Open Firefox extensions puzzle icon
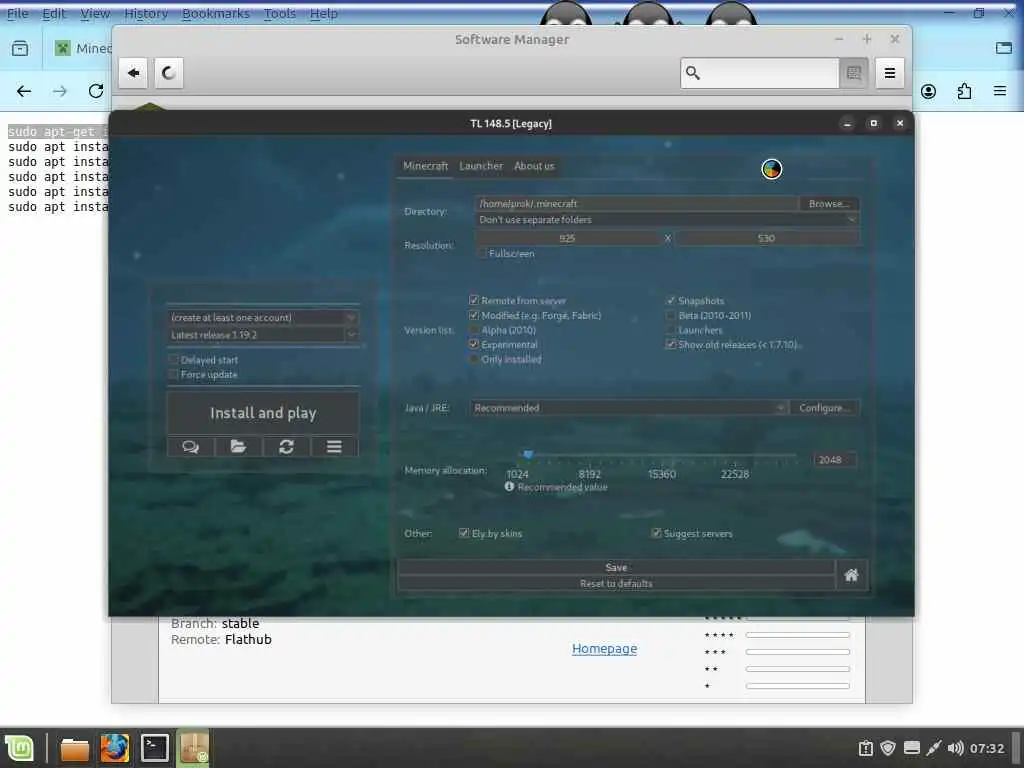 tap(964, 91)
